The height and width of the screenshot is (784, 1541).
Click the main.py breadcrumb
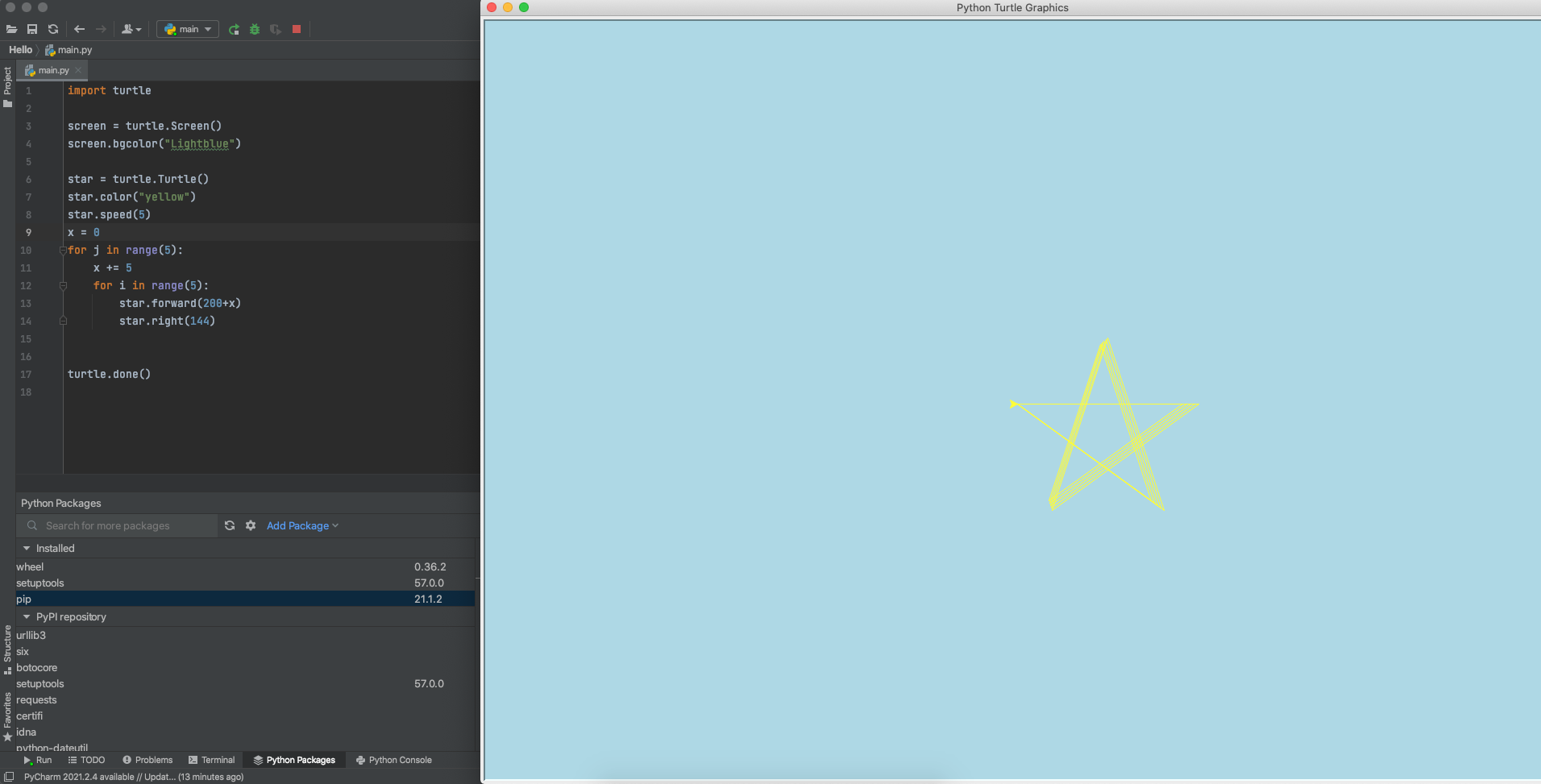69,50
